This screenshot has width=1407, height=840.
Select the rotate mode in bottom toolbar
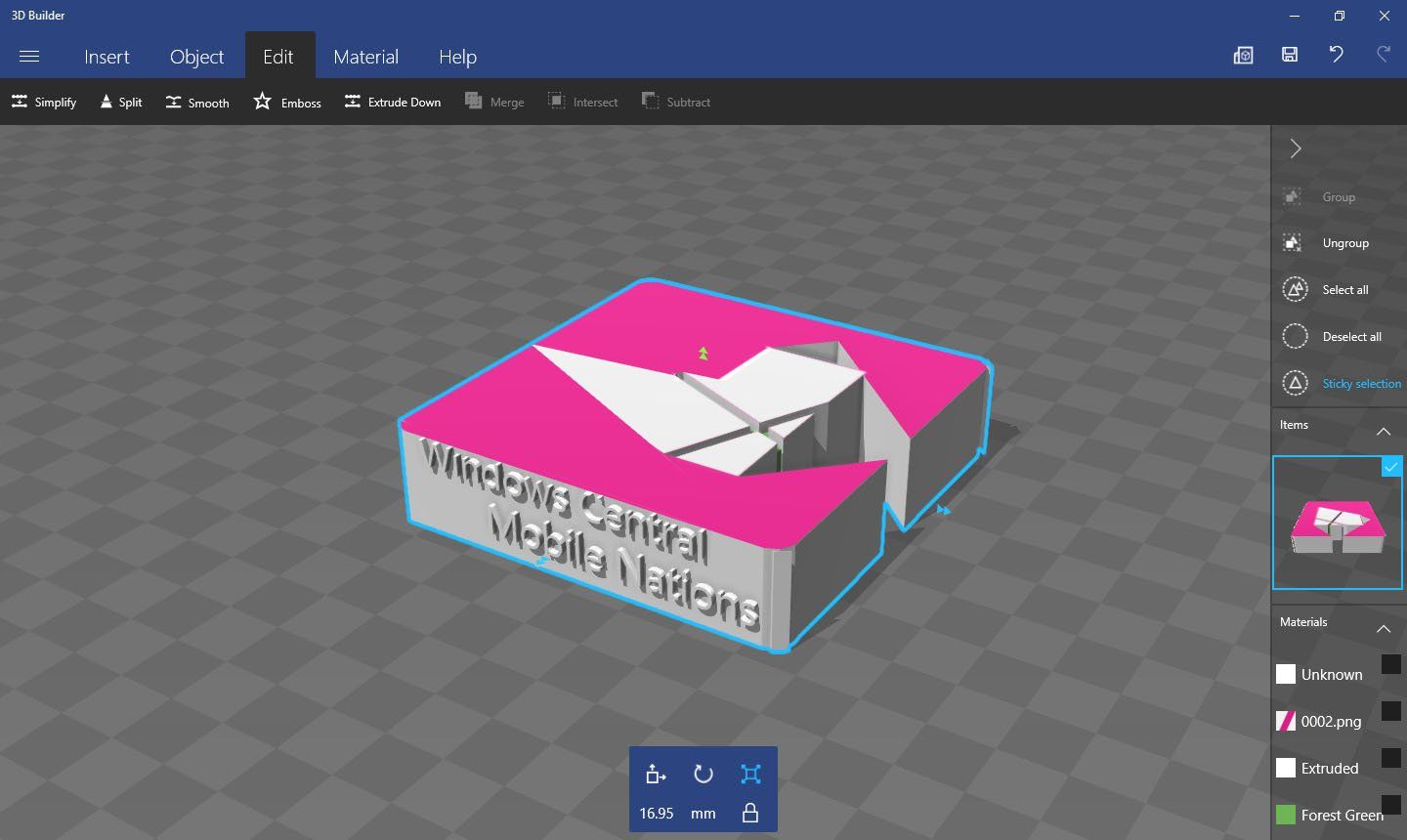703,774
